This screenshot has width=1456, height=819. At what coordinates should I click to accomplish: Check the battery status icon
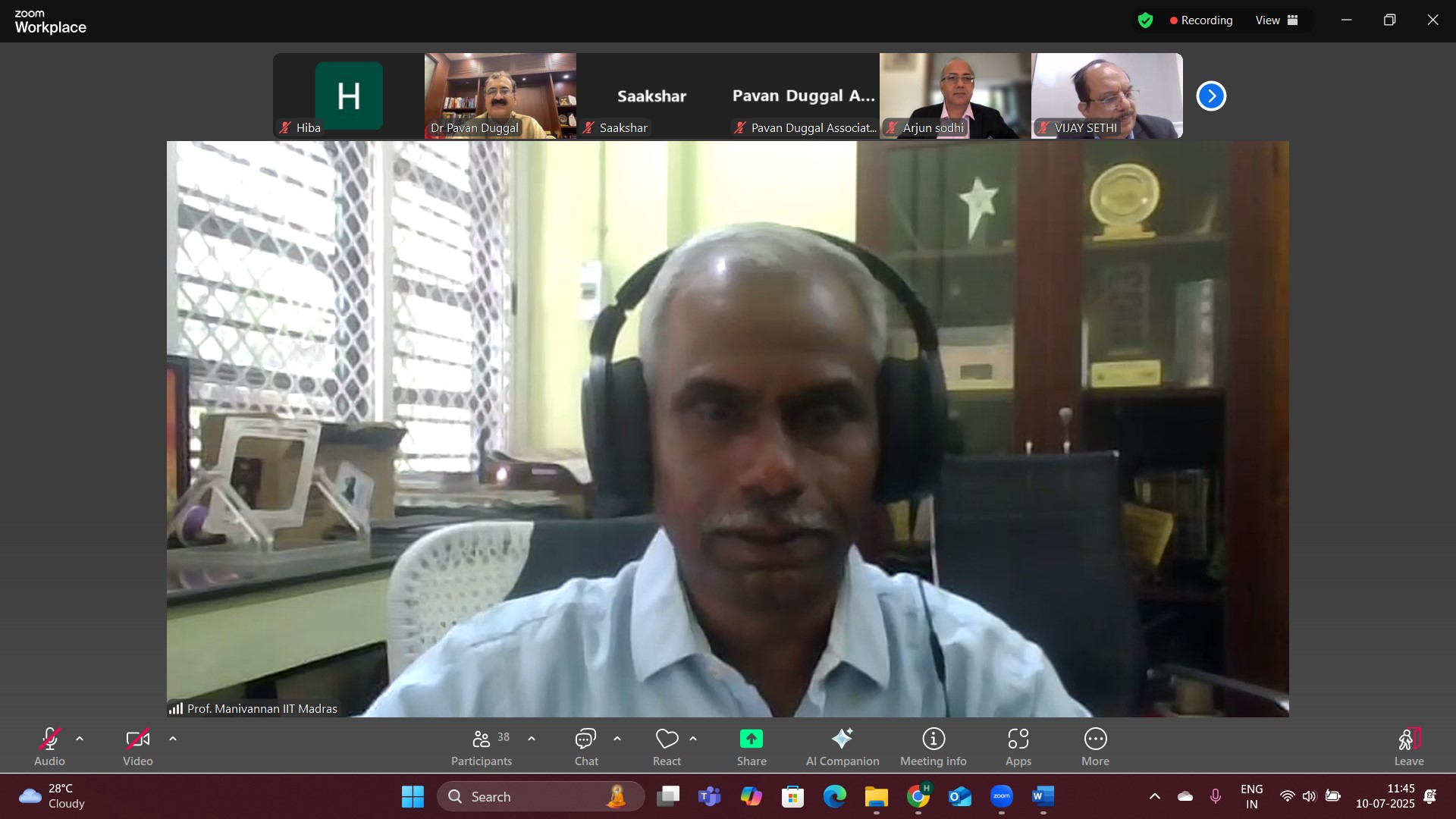coord(1333,796)
